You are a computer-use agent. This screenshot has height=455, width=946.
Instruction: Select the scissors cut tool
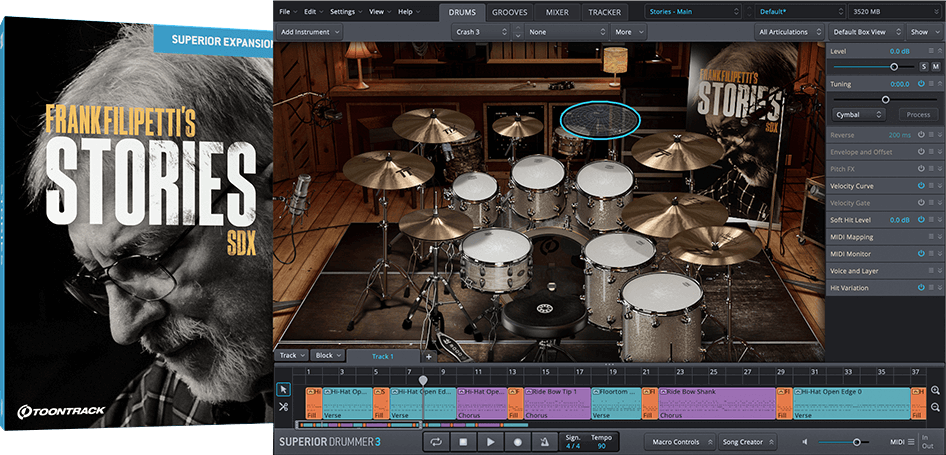pyautogui.click(x=283, y=407)
